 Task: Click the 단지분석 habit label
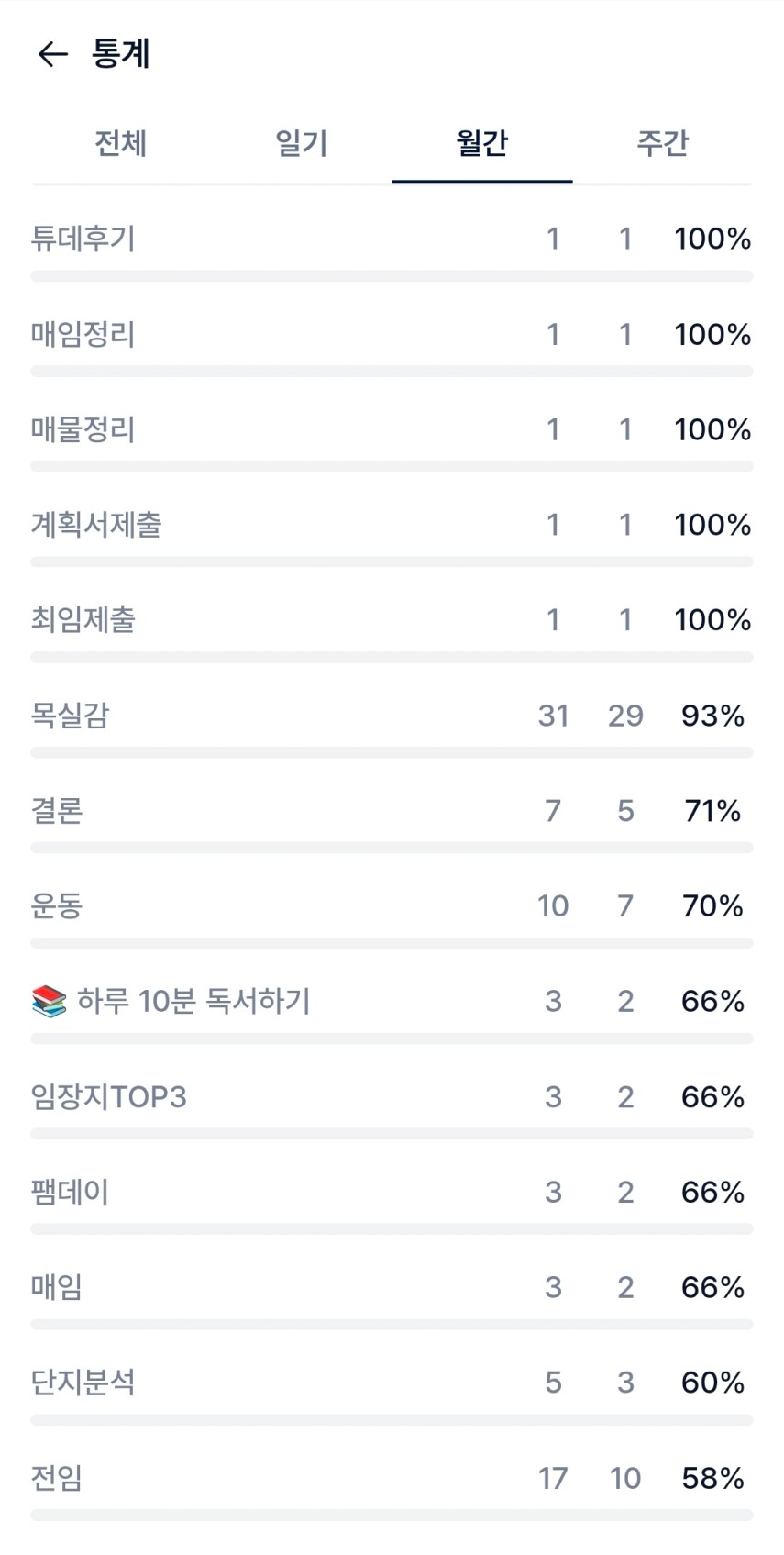coord(83,1383)
